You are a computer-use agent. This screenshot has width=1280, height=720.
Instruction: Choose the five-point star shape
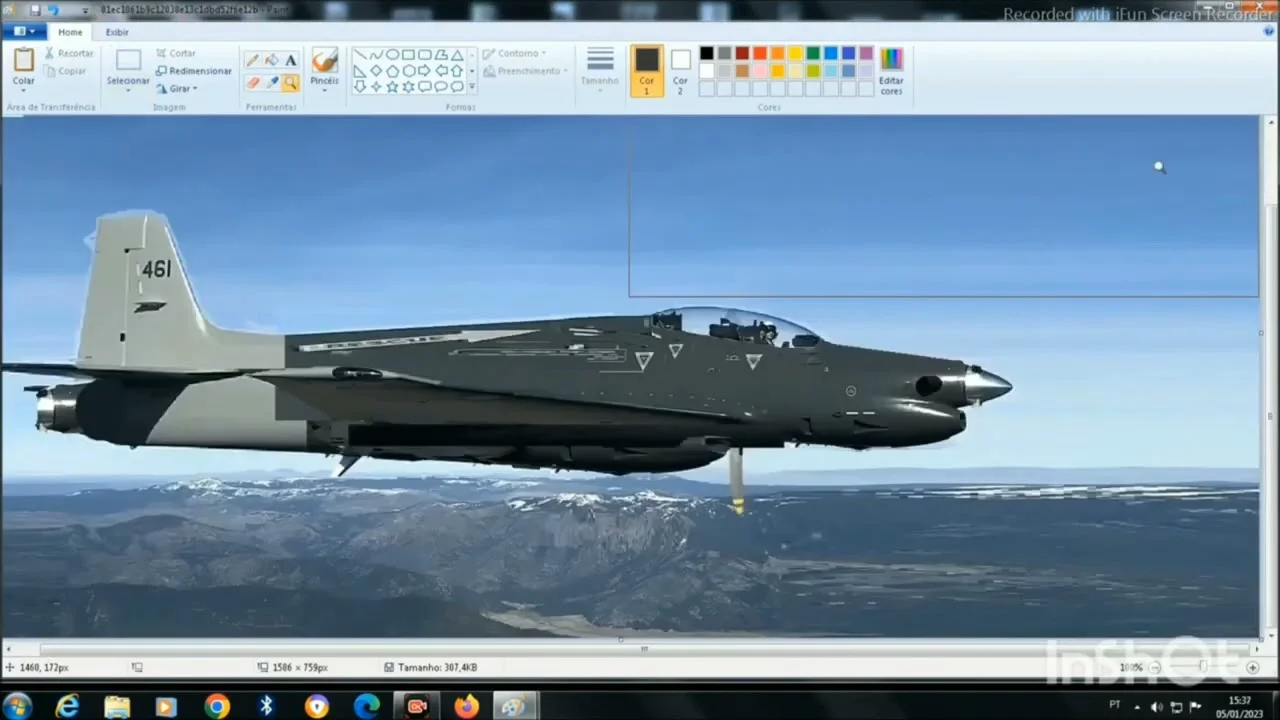392,87
